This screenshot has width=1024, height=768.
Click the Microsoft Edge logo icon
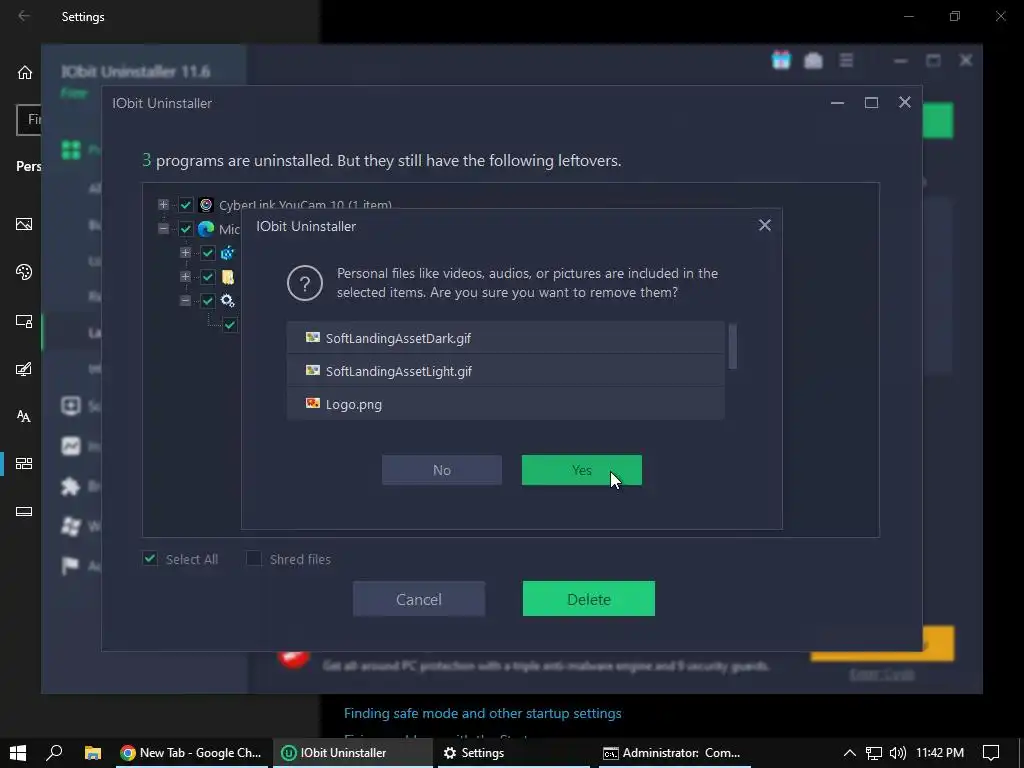point(206,229)
